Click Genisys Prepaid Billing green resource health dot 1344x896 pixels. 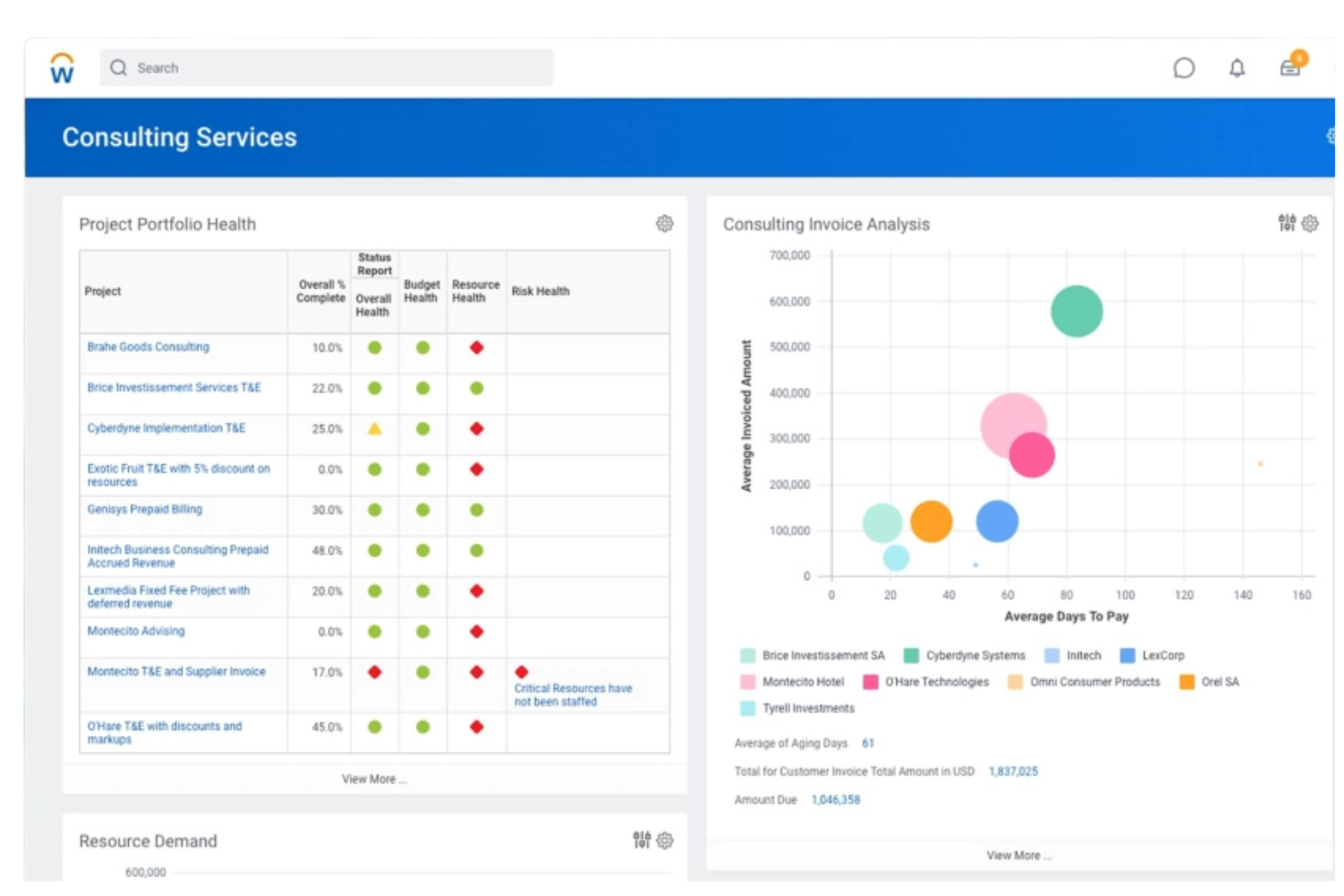(476, 510)
